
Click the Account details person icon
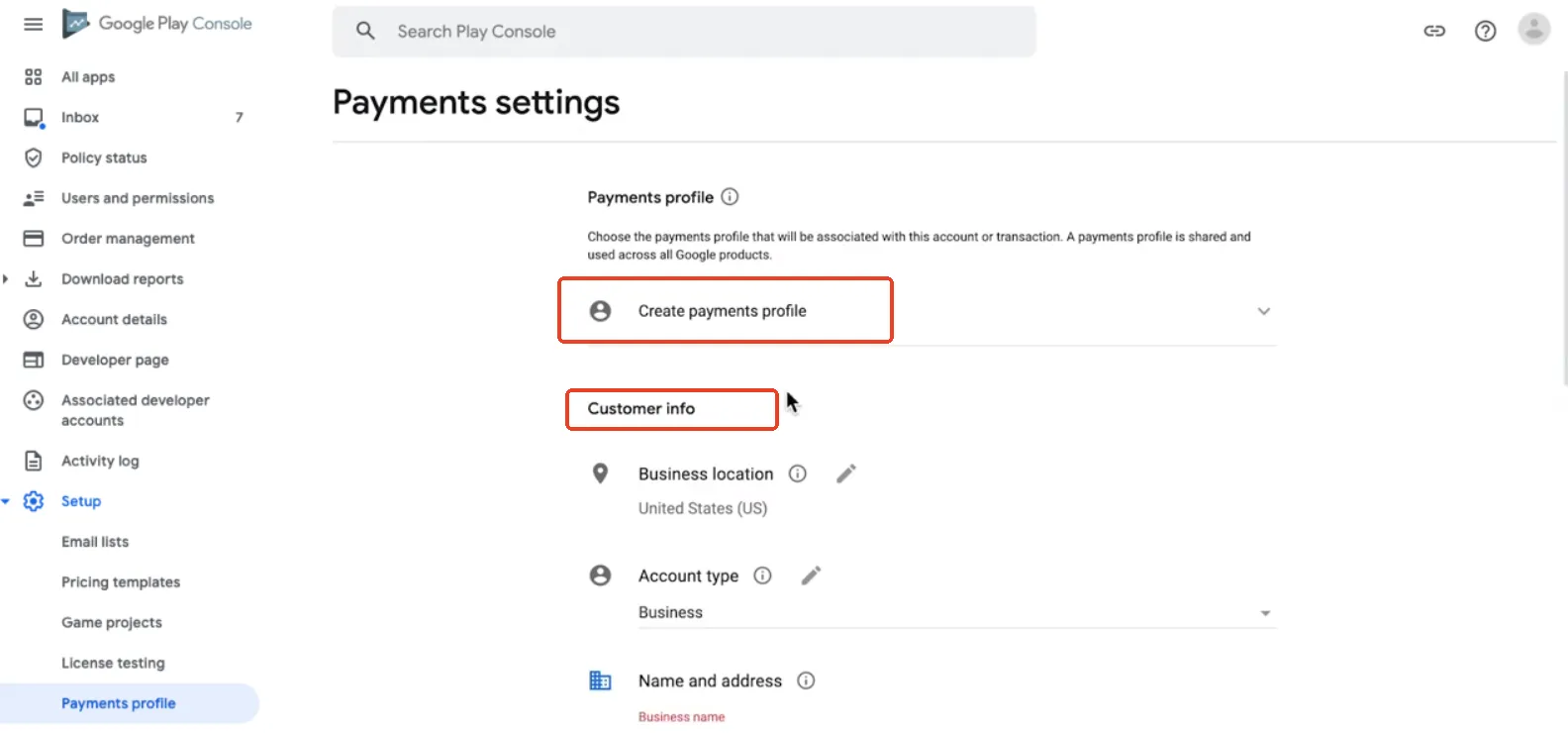[x=34, y=319]
